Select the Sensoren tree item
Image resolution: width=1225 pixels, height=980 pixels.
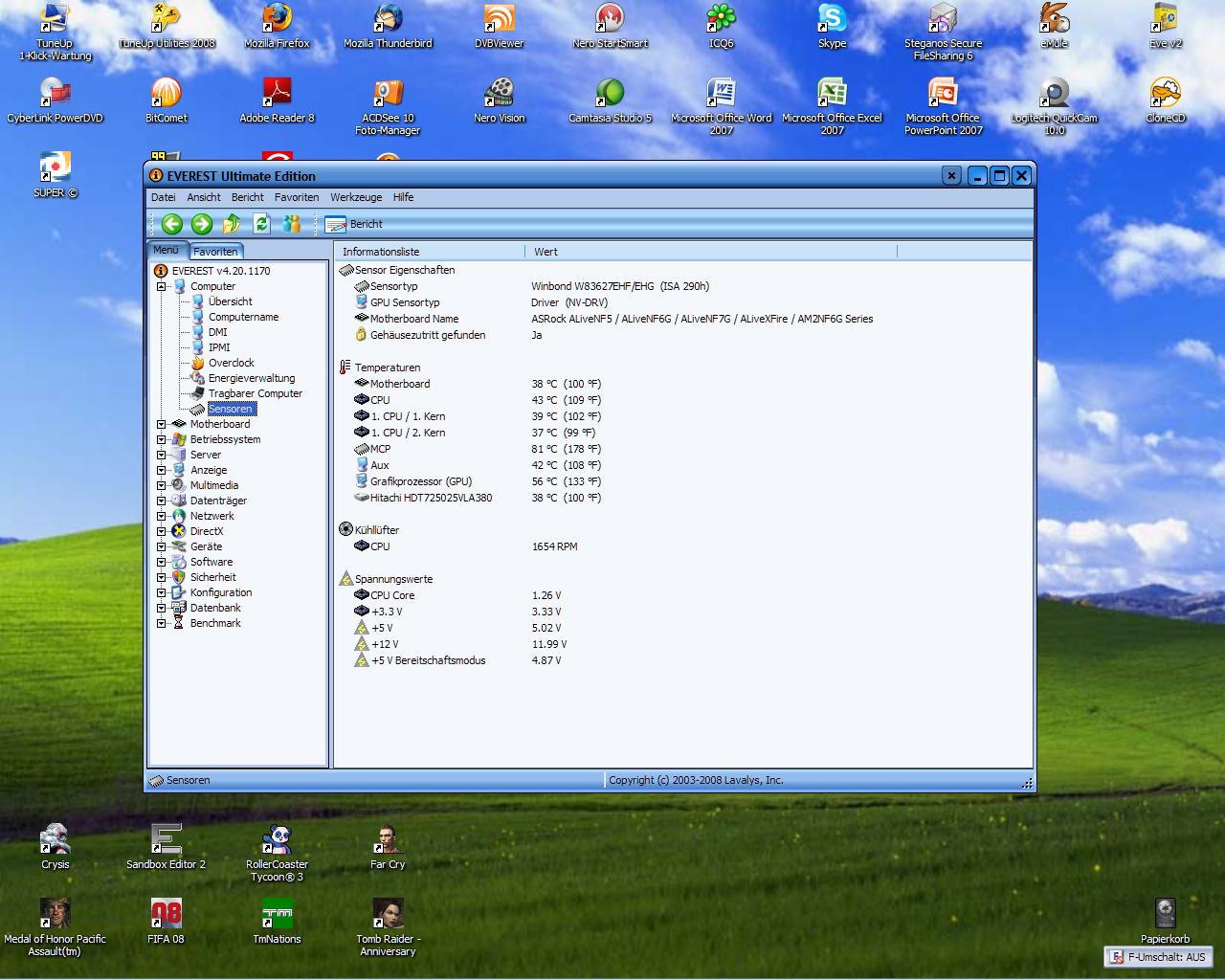[231, 409]
